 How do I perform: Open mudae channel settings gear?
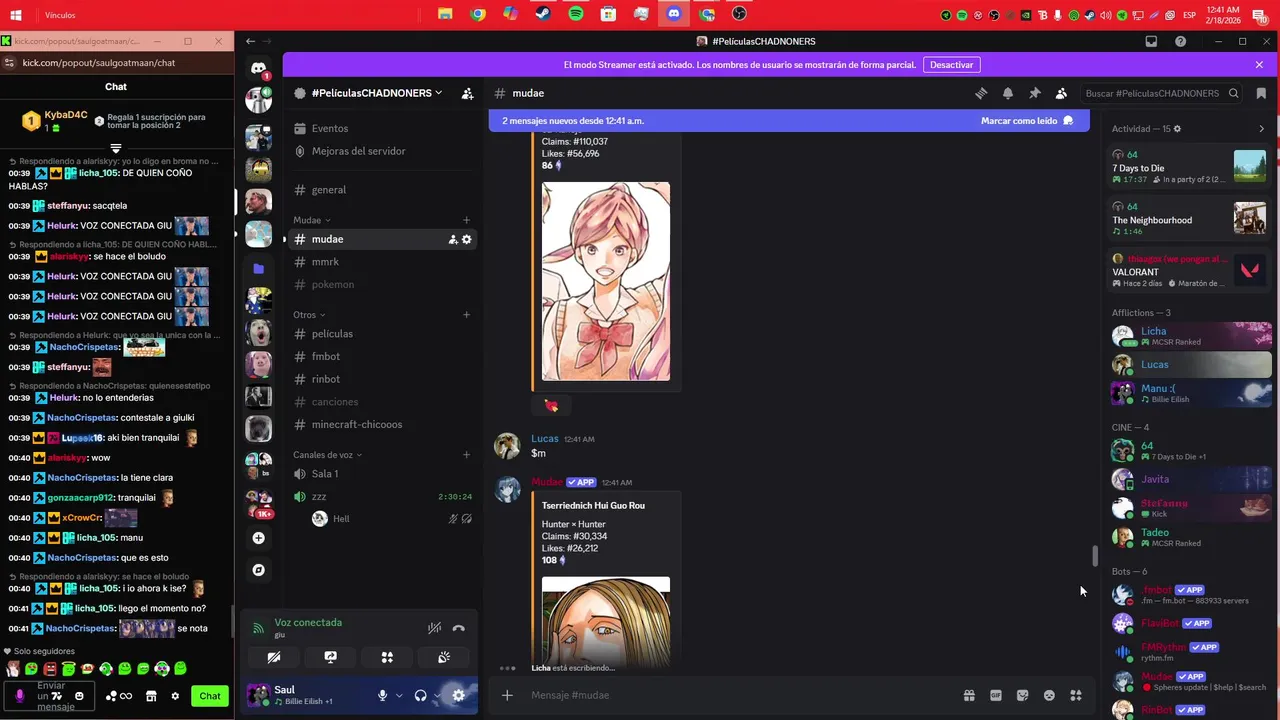pos(466,239)
